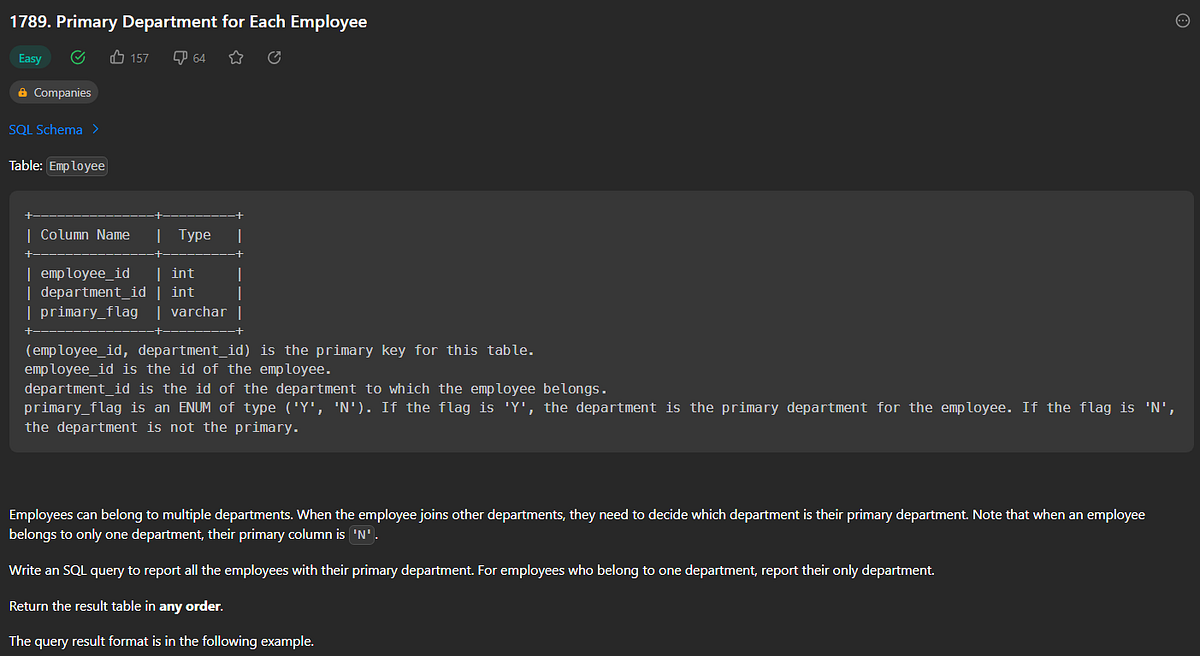Click the green solved checkmark icon
The image size is (1200, 656).
(78, 57)
